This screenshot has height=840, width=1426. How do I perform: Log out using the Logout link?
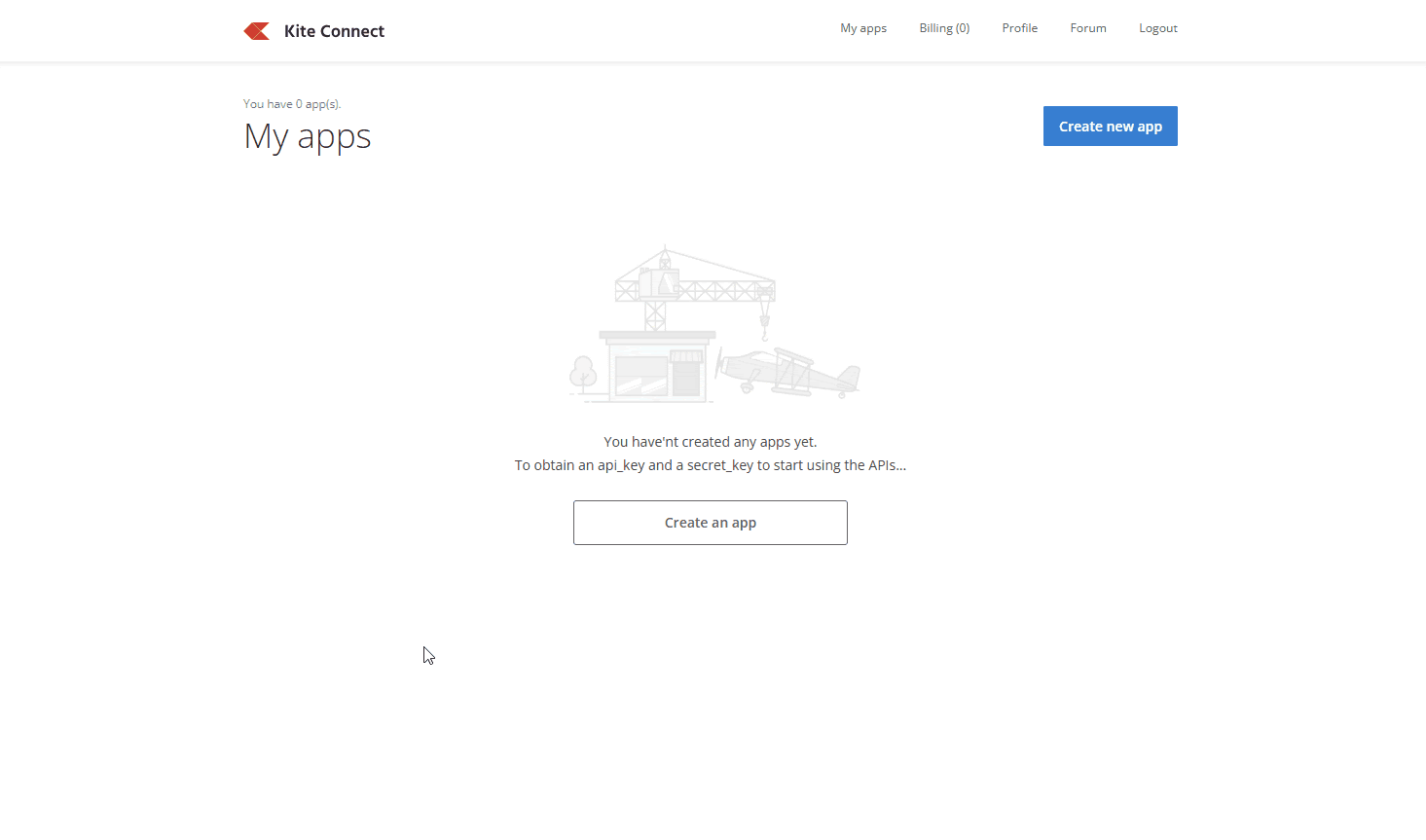click(1157, 28)
